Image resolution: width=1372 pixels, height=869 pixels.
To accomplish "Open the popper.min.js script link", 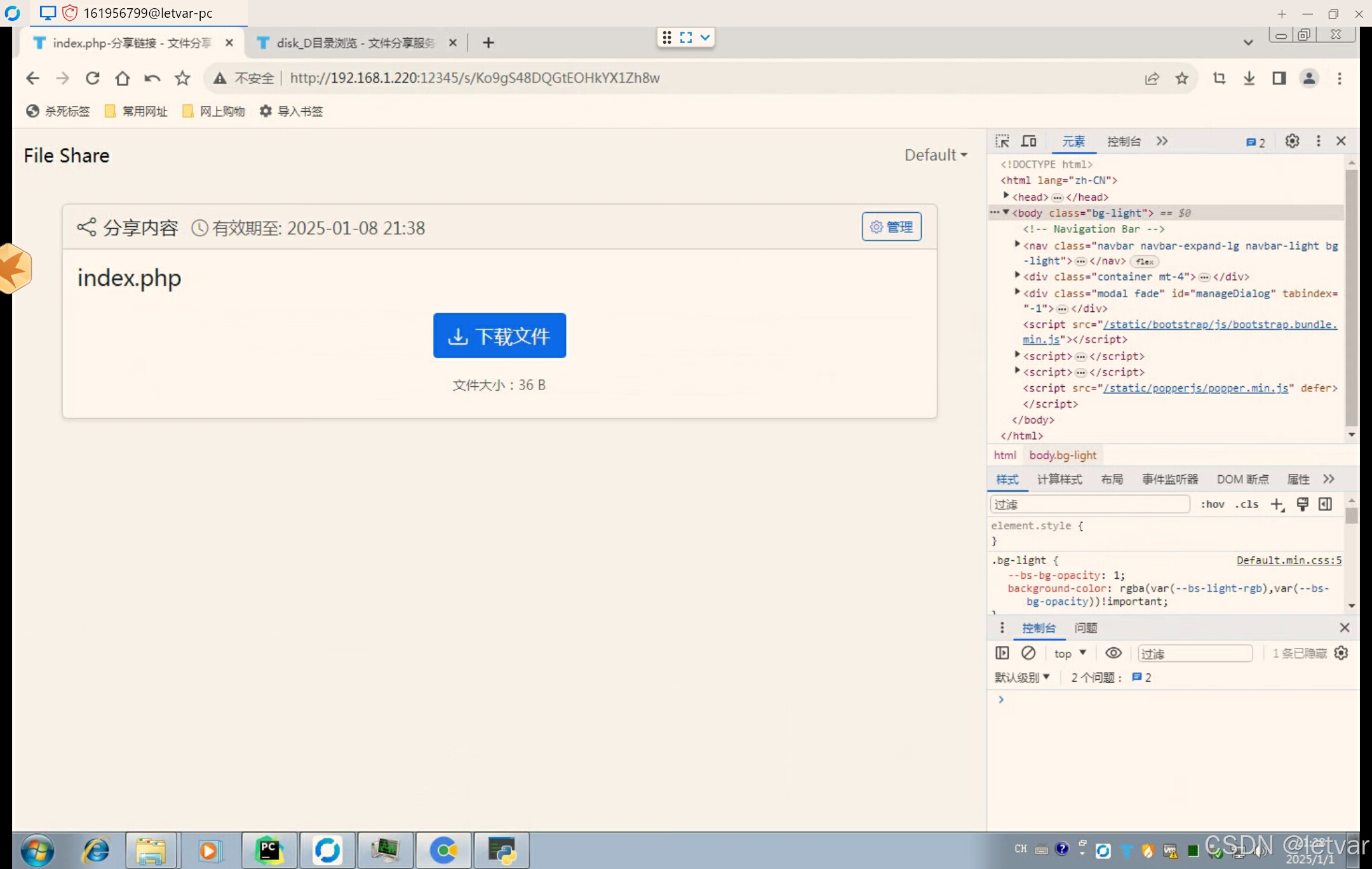I will (1196, 388).
